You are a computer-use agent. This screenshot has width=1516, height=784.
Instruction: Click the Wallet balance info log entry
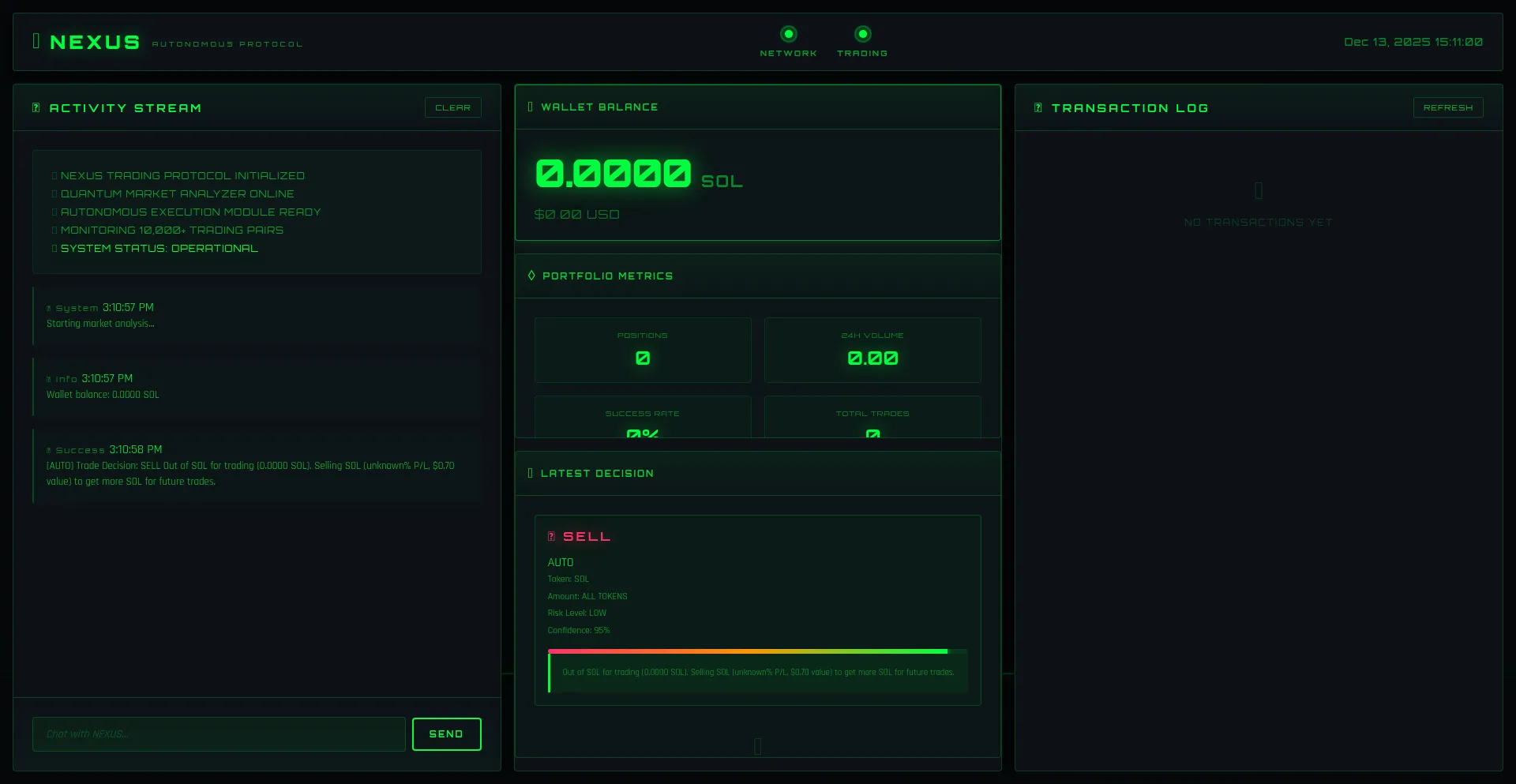tap(257, 387)
